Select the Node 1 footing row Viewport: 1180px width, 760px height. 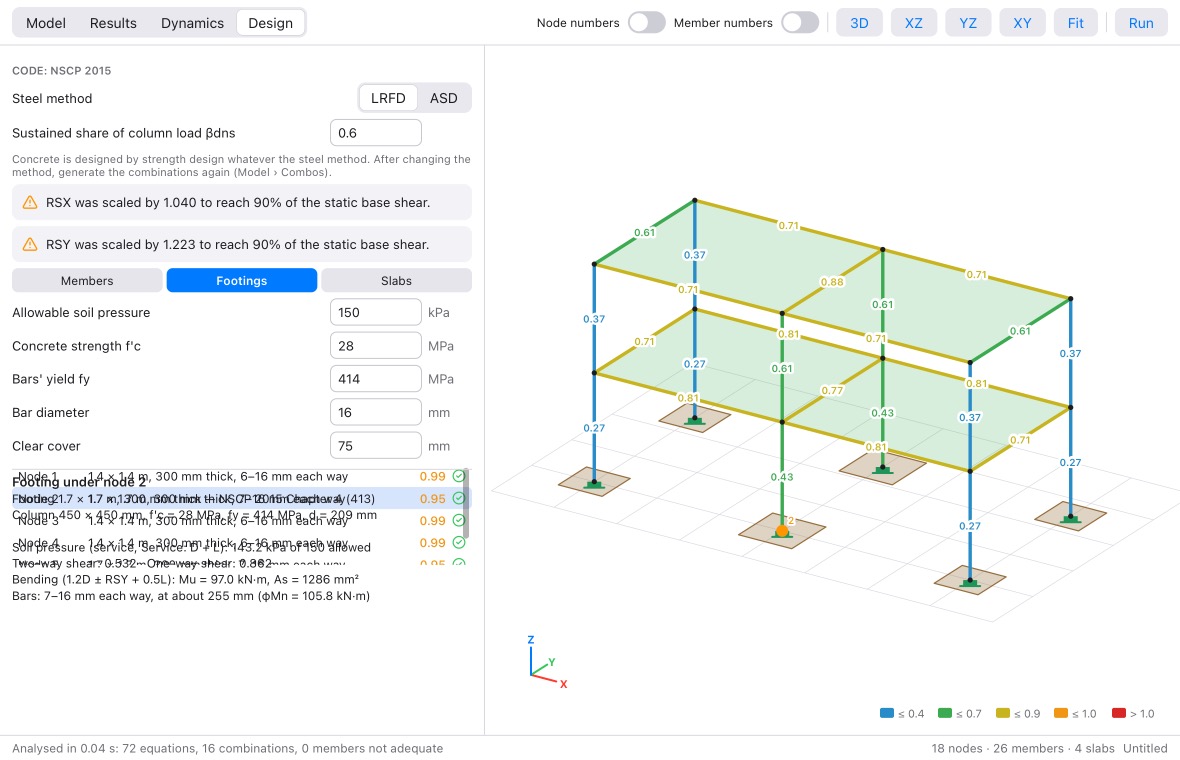241,476
